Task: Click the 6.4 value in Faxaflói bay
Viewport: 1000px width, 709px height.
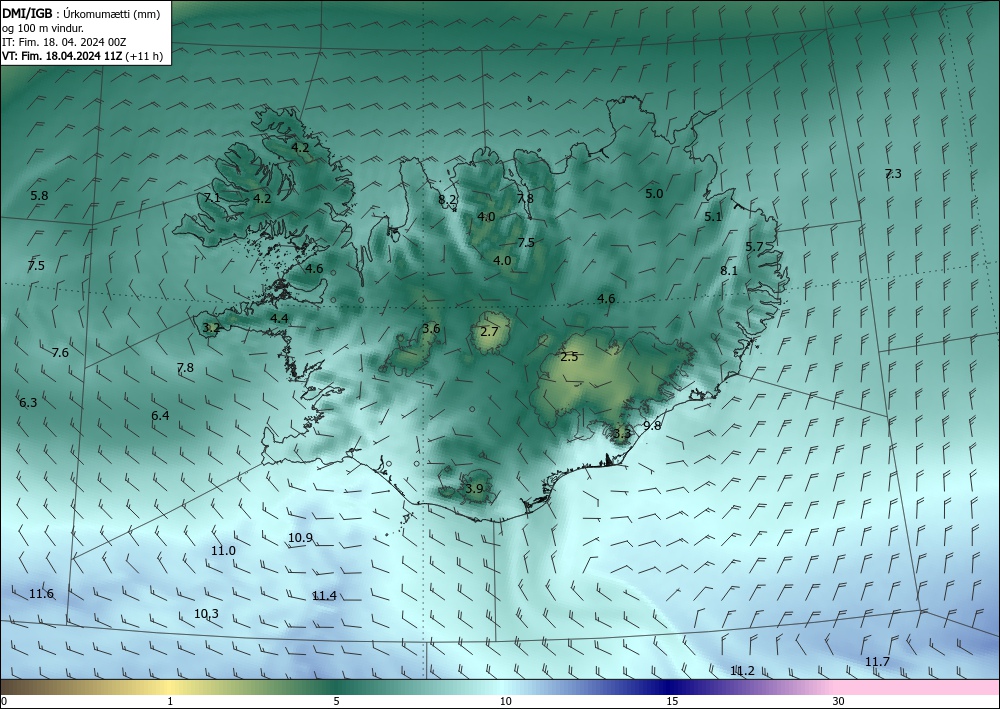Action: [x=160, y=416]
